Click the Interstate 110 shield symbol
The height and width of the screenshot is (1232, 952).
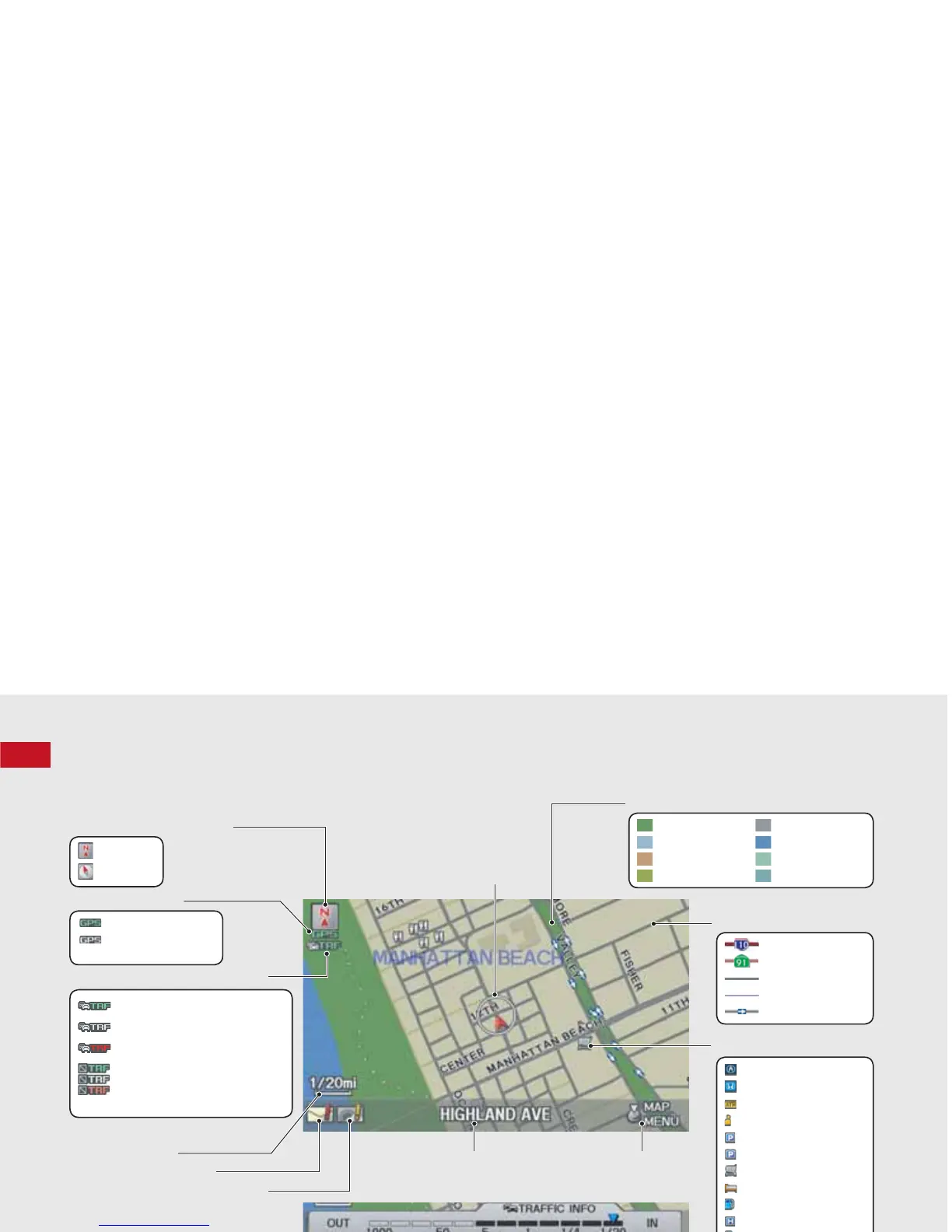(x=741, y=944)
